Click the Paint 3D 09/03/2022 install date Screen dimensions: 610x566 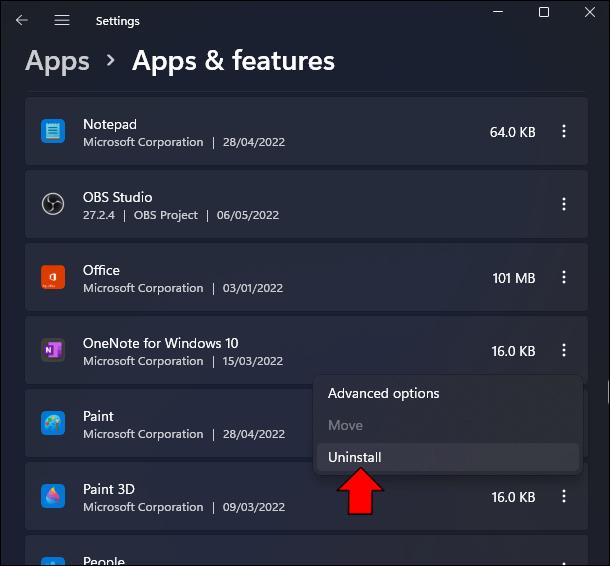[x=254, y=507]
